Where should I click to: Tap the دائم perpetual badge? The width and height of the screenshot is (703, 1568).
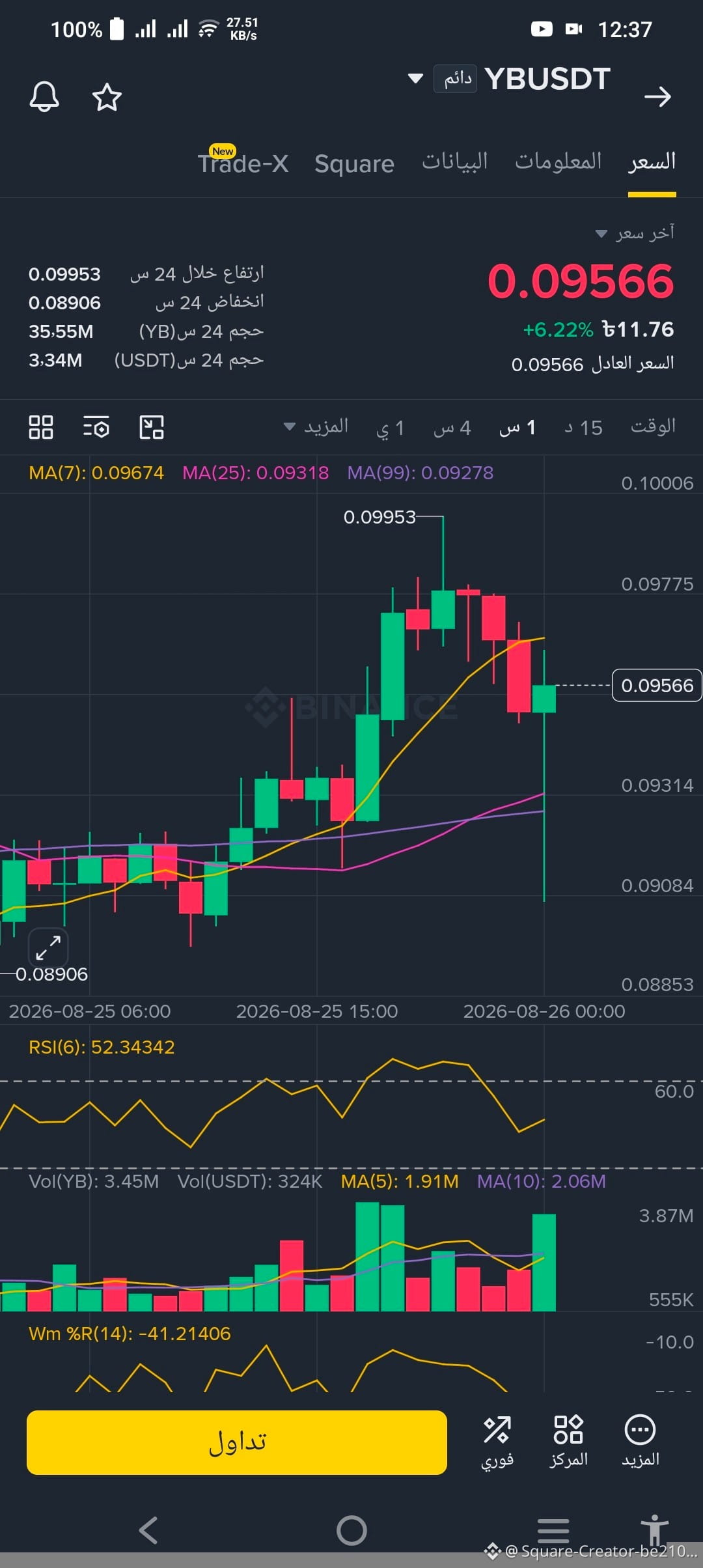click(456, 79)
